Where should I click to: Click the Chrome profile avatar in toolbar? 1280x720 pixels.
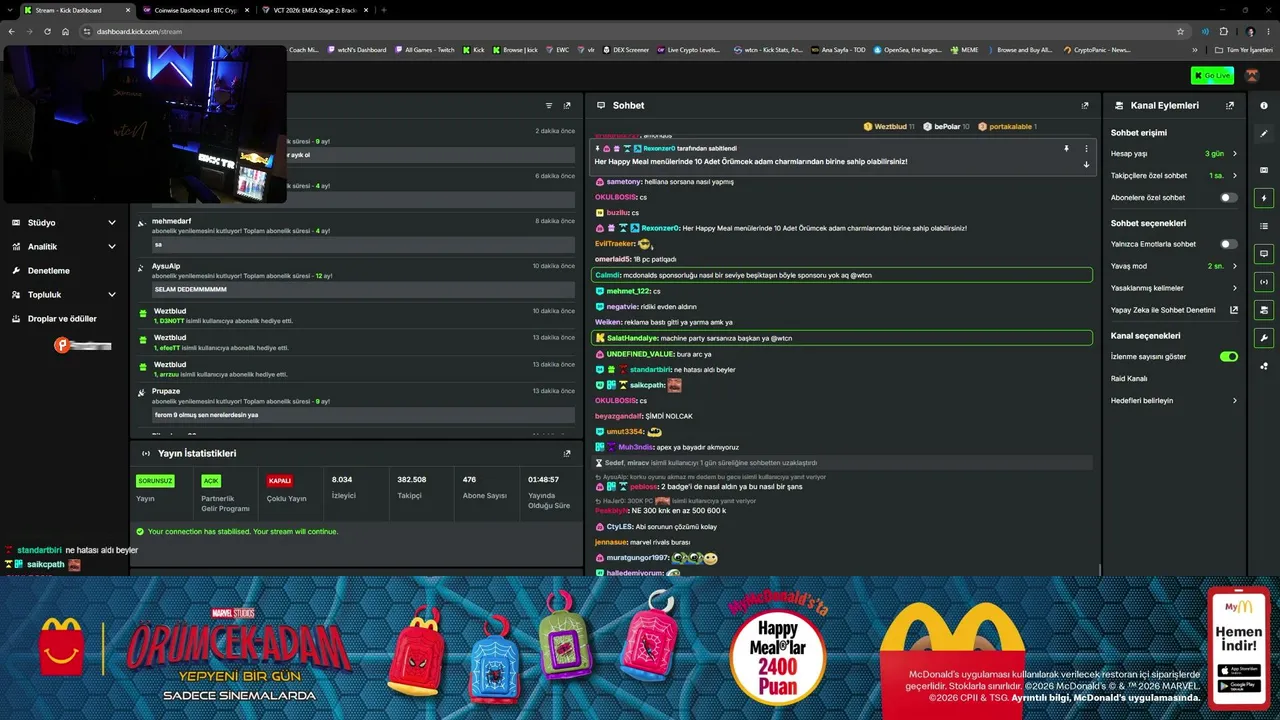(x=1250, y=31)
